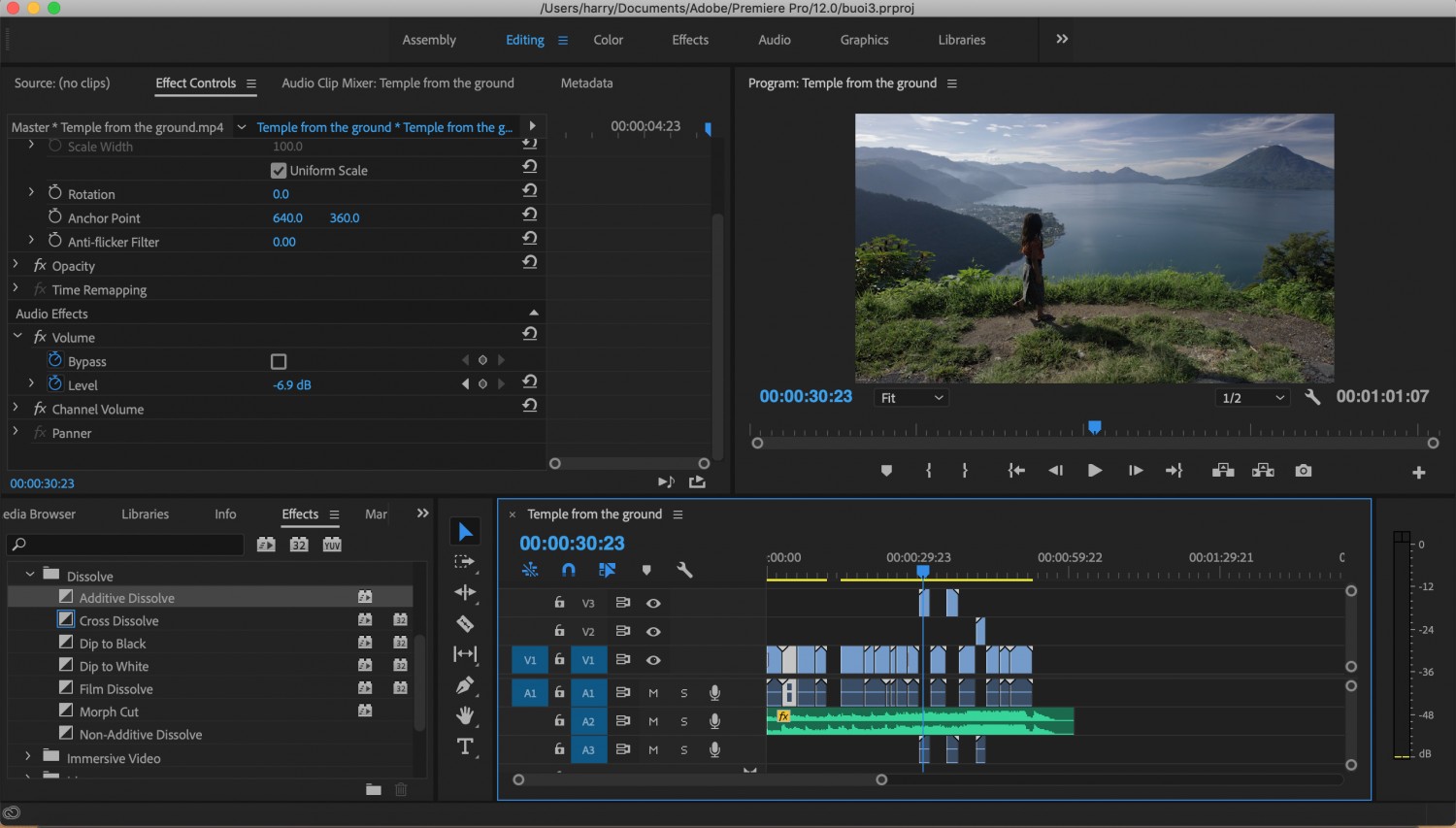Reset the Rotation parameter
This screenshot has width=1456, height=828.
pos(530,191)
